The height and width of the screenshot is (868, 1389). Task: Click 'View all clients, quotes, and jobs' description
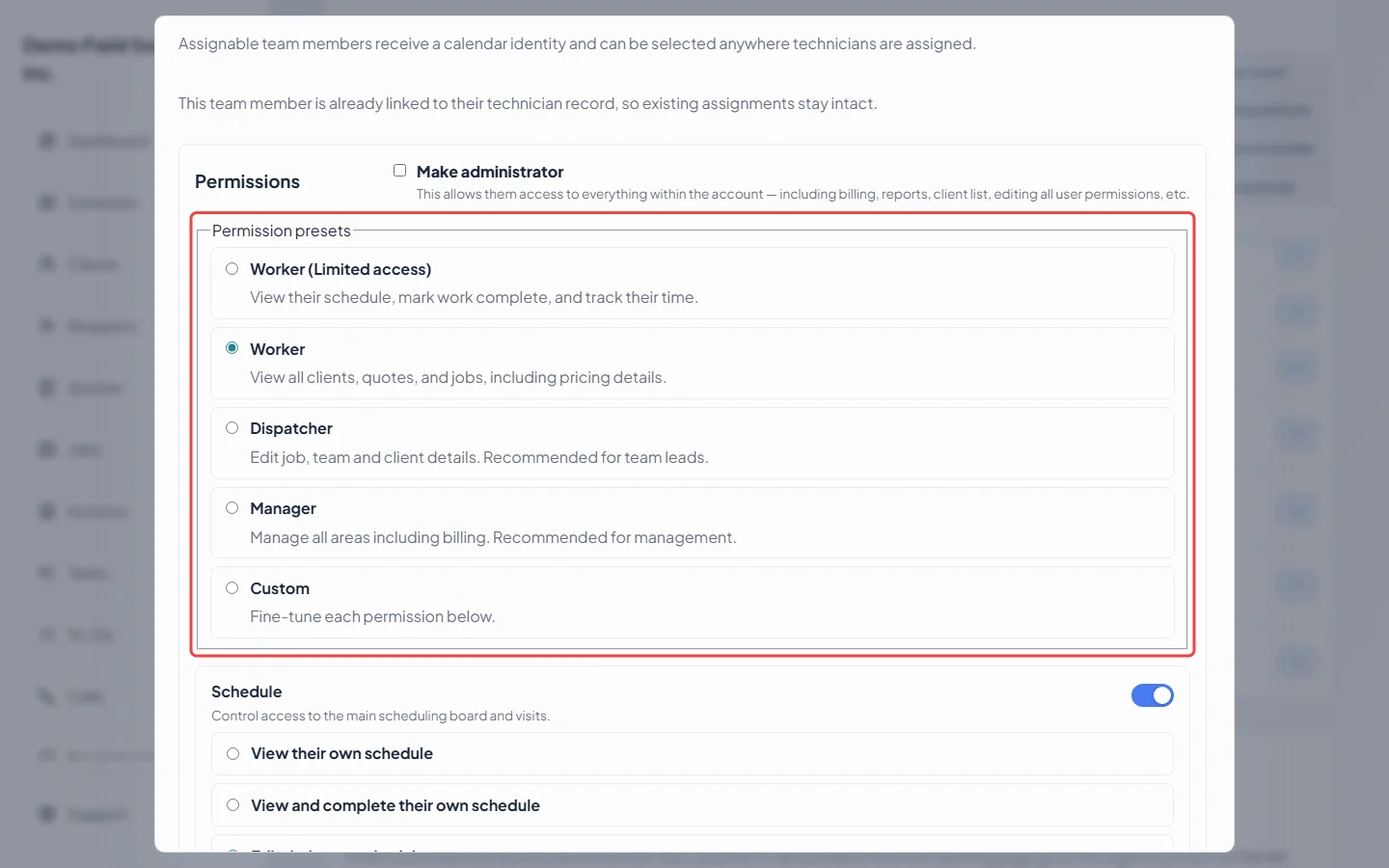(458, 377)
